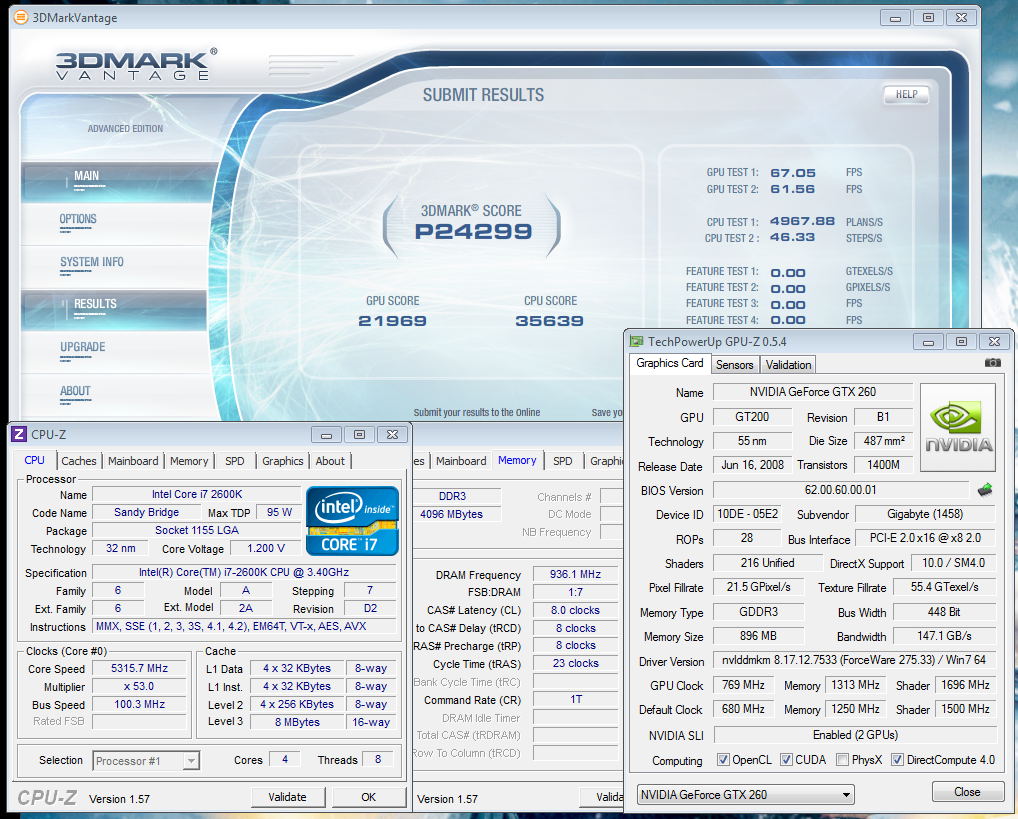Screen dimensions: 1018x819
Task: Open the SPD tab in front CPU-Z
Action: 234,460
